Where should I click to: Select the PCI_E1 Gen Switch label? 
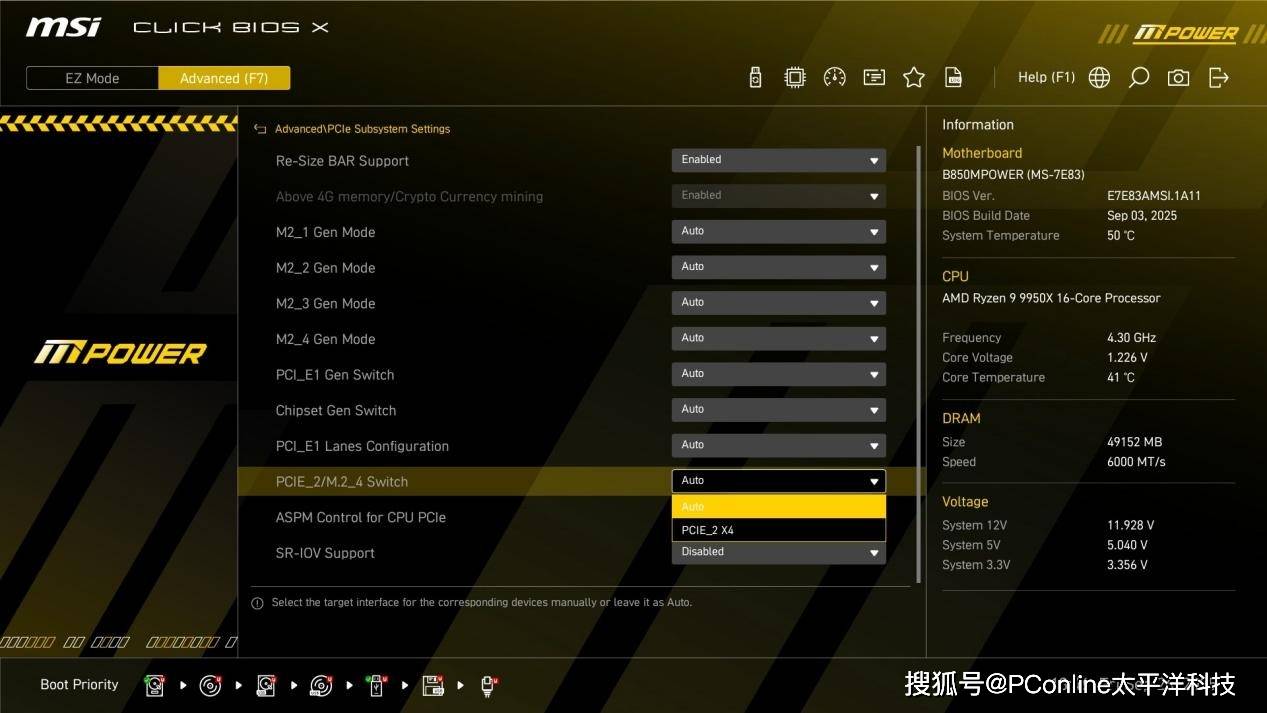(x=335, y=375)
